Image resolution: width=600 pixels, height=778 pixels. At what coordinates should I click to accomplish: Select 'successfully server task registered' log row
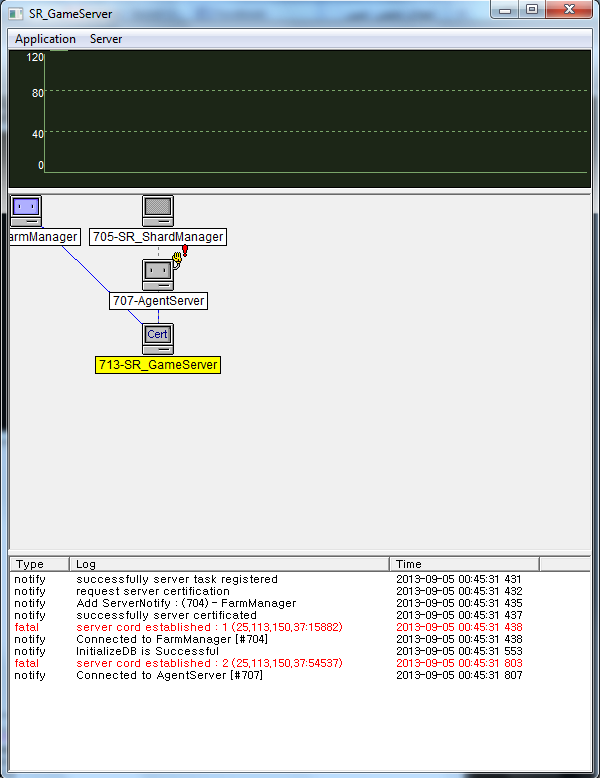click(300, 579)
